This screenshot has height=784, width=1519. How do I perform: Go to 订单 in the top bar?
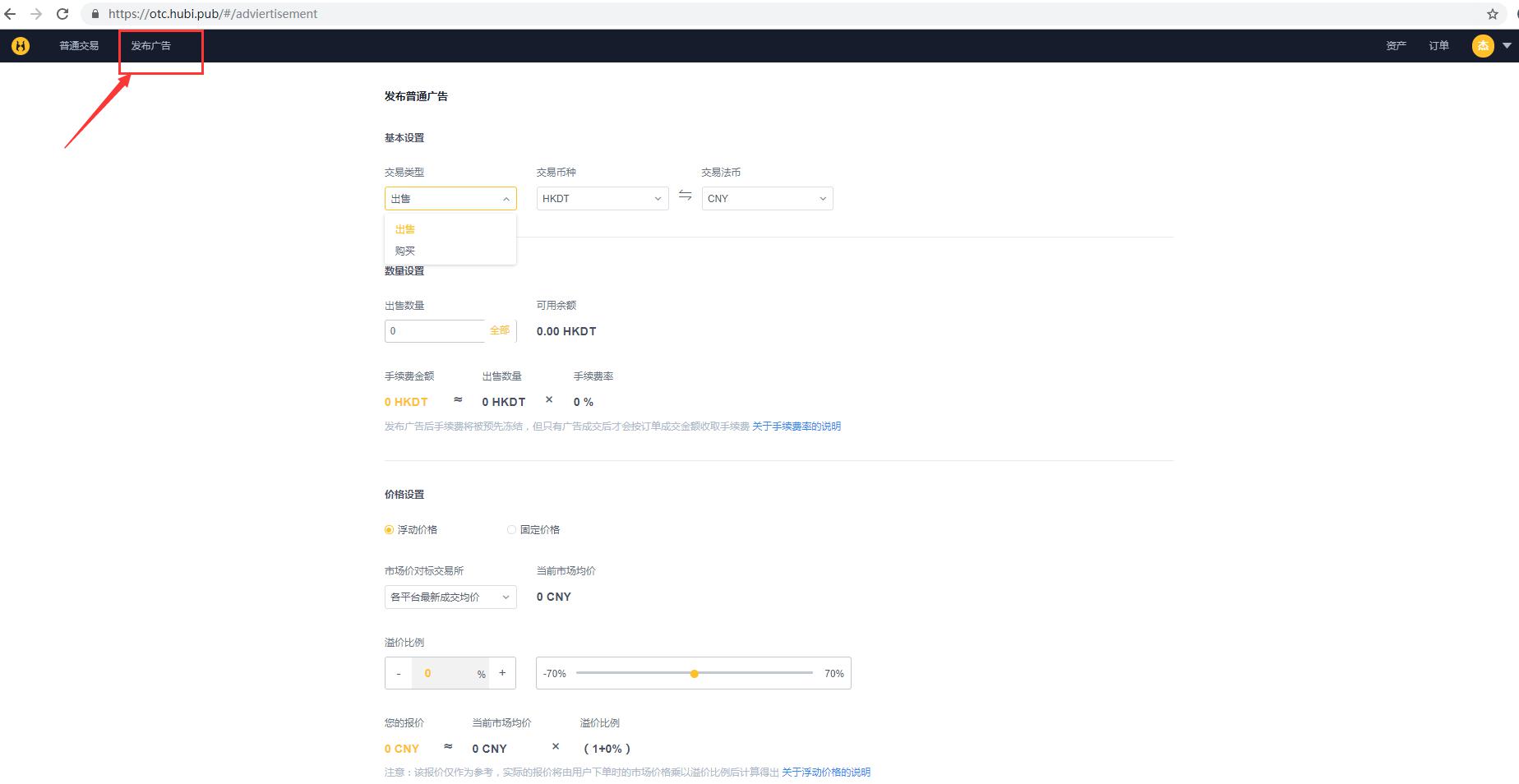(1438, 46)
